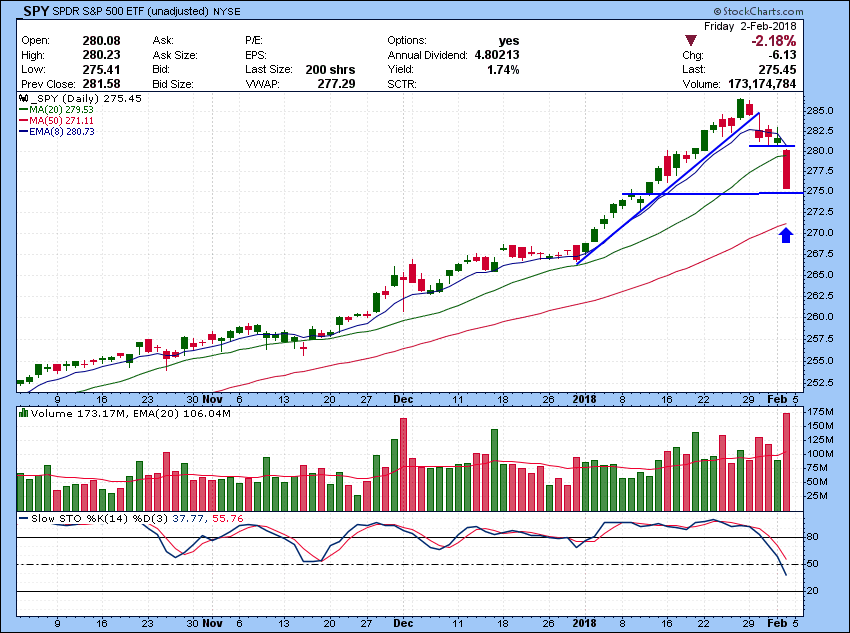
Task: Select the Chg value -6.13
Action: tap(783, 55)
